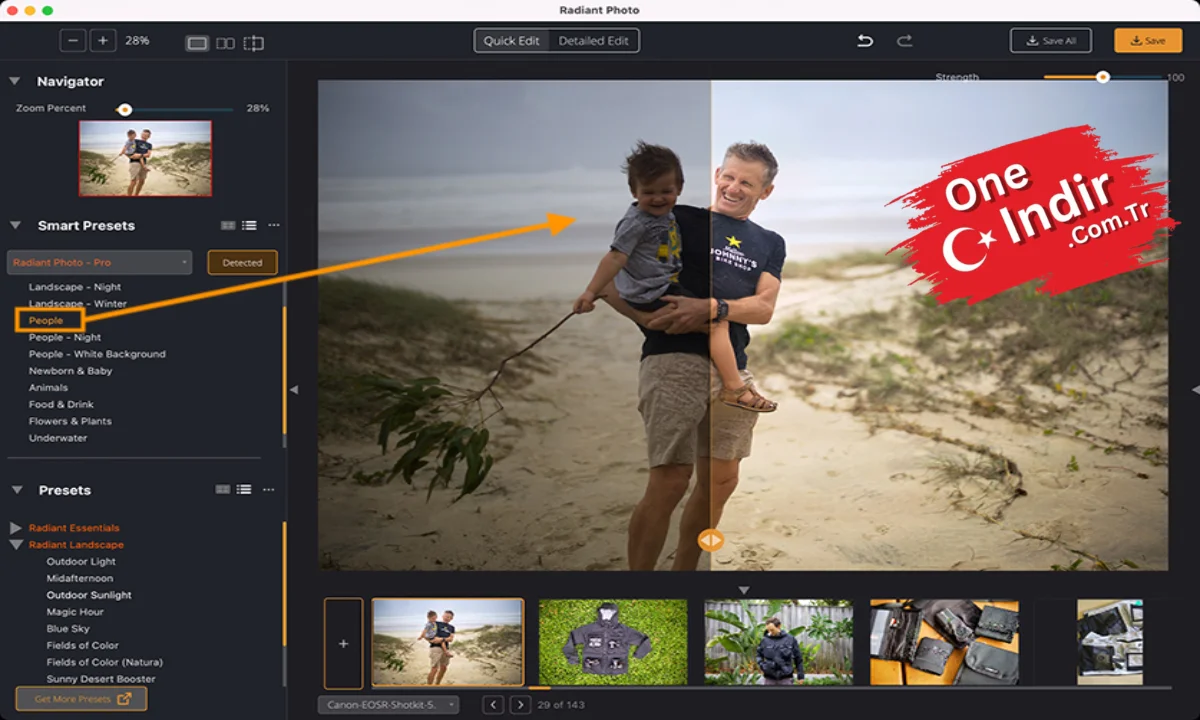Select the split view compare icon
The height and width of the screenshot is (720, 1200).
(254, 43)
